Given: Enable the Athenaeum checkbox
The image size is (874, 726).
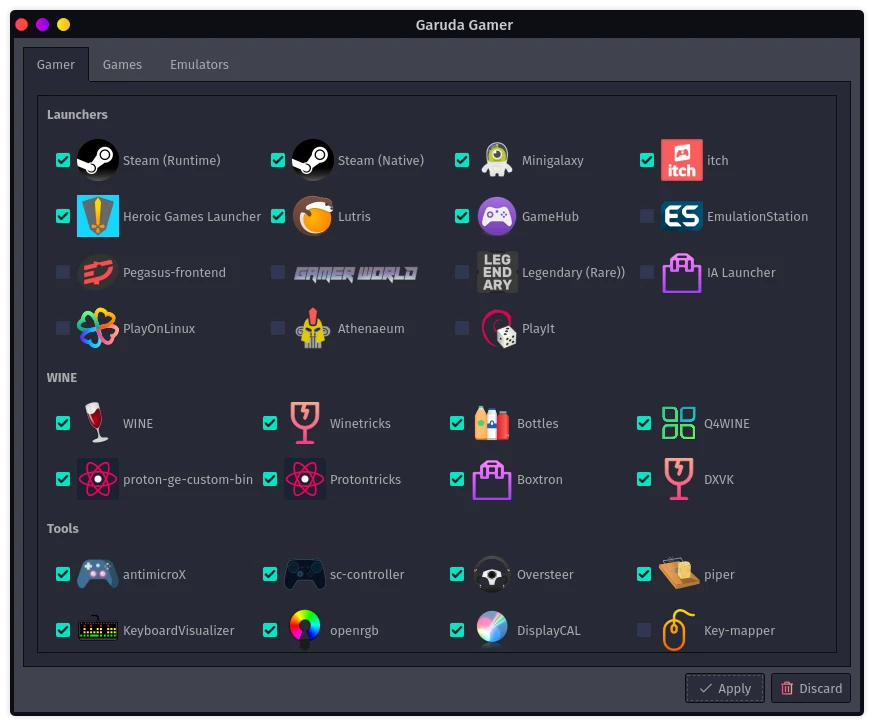Looking at the screenshot, I should coord(278,328).
